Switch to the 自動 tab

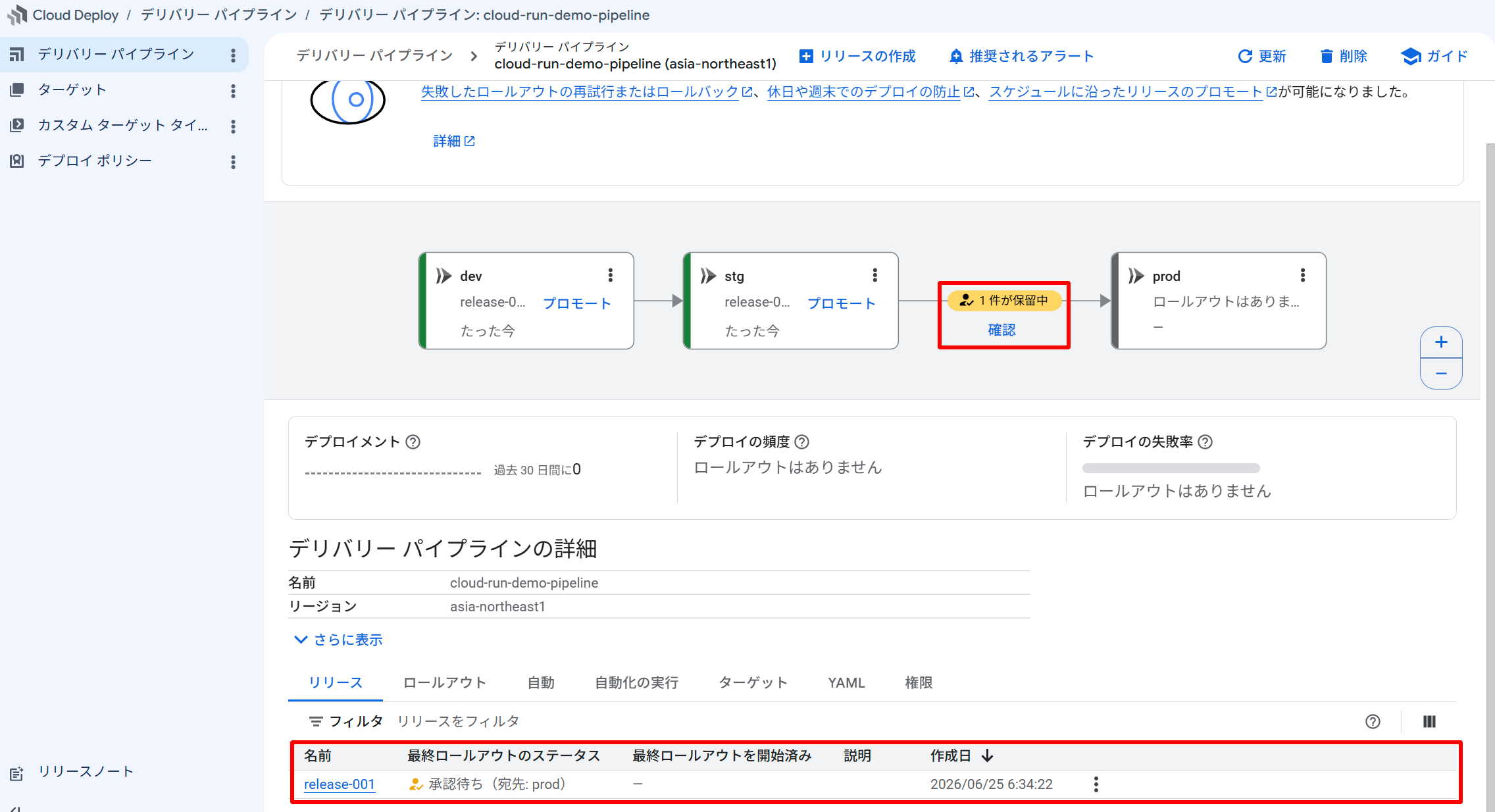(x=541, y=683)
